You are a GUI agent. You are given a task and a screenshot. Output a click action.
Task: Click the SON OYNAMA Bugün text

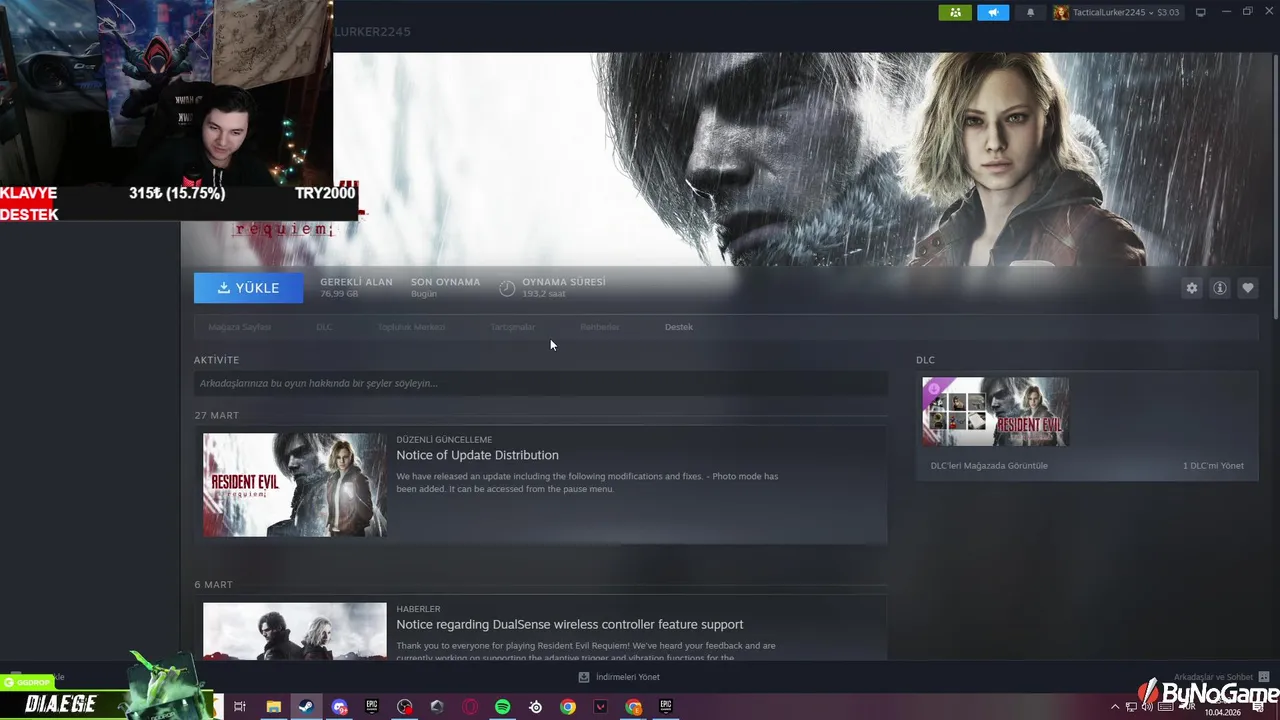click(445, 288)
